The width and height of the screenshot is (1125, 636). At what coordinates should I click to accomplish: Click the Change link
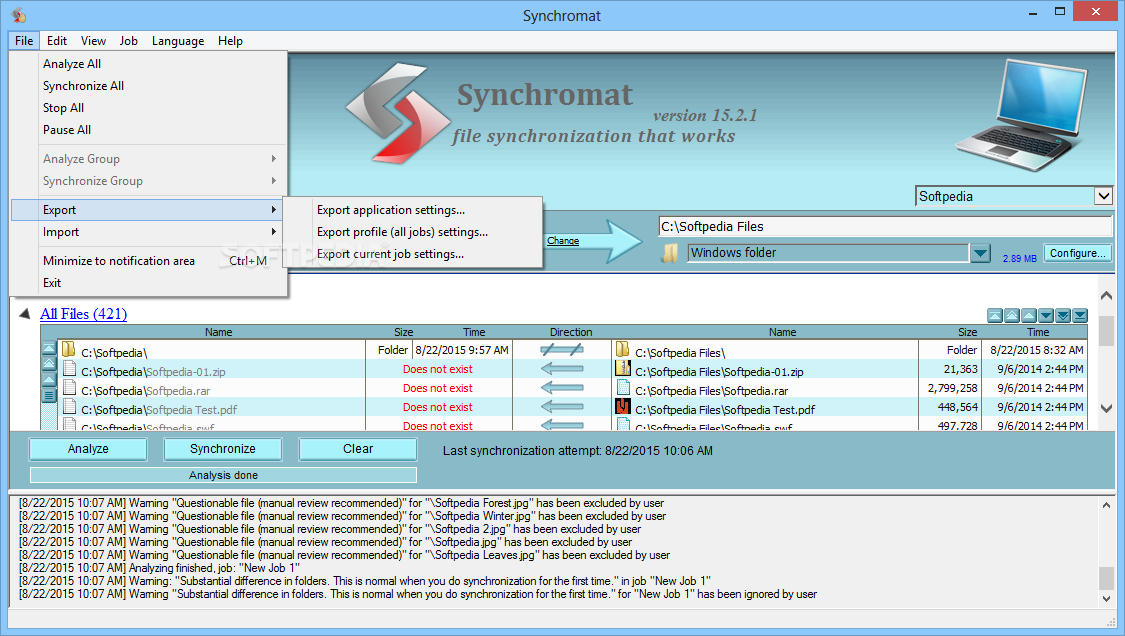point(562,240)
